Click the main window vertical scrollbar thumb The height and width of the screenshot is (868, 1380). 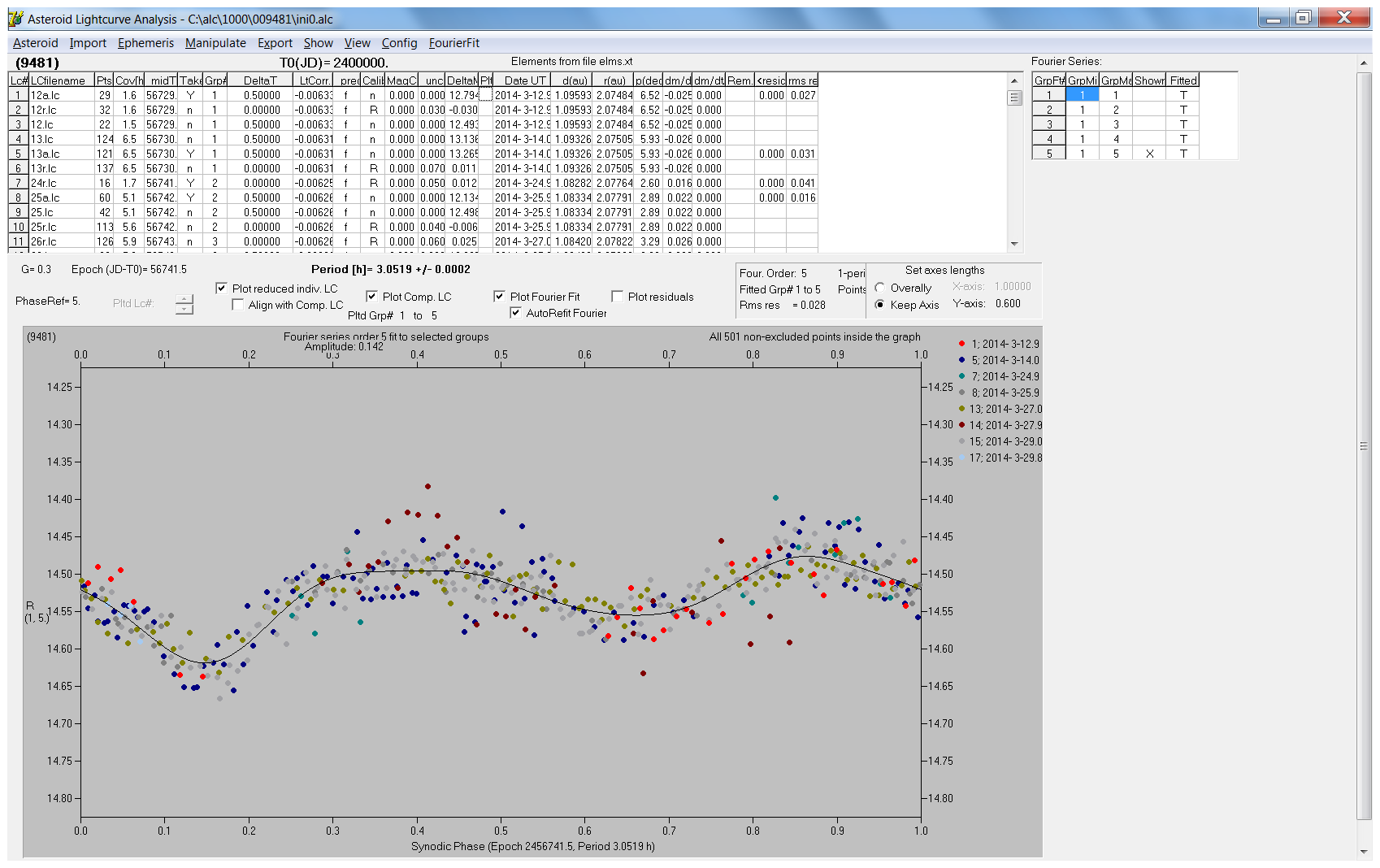coord(1364,446)
